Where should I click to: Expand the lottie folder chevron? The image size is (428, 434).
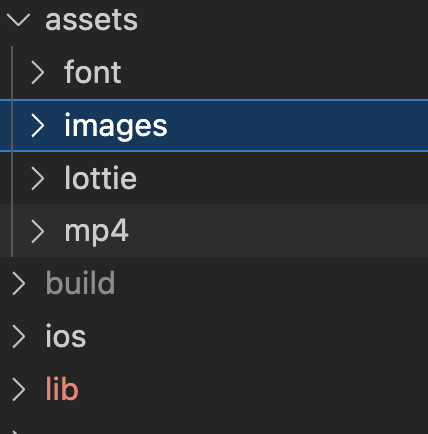37,178
